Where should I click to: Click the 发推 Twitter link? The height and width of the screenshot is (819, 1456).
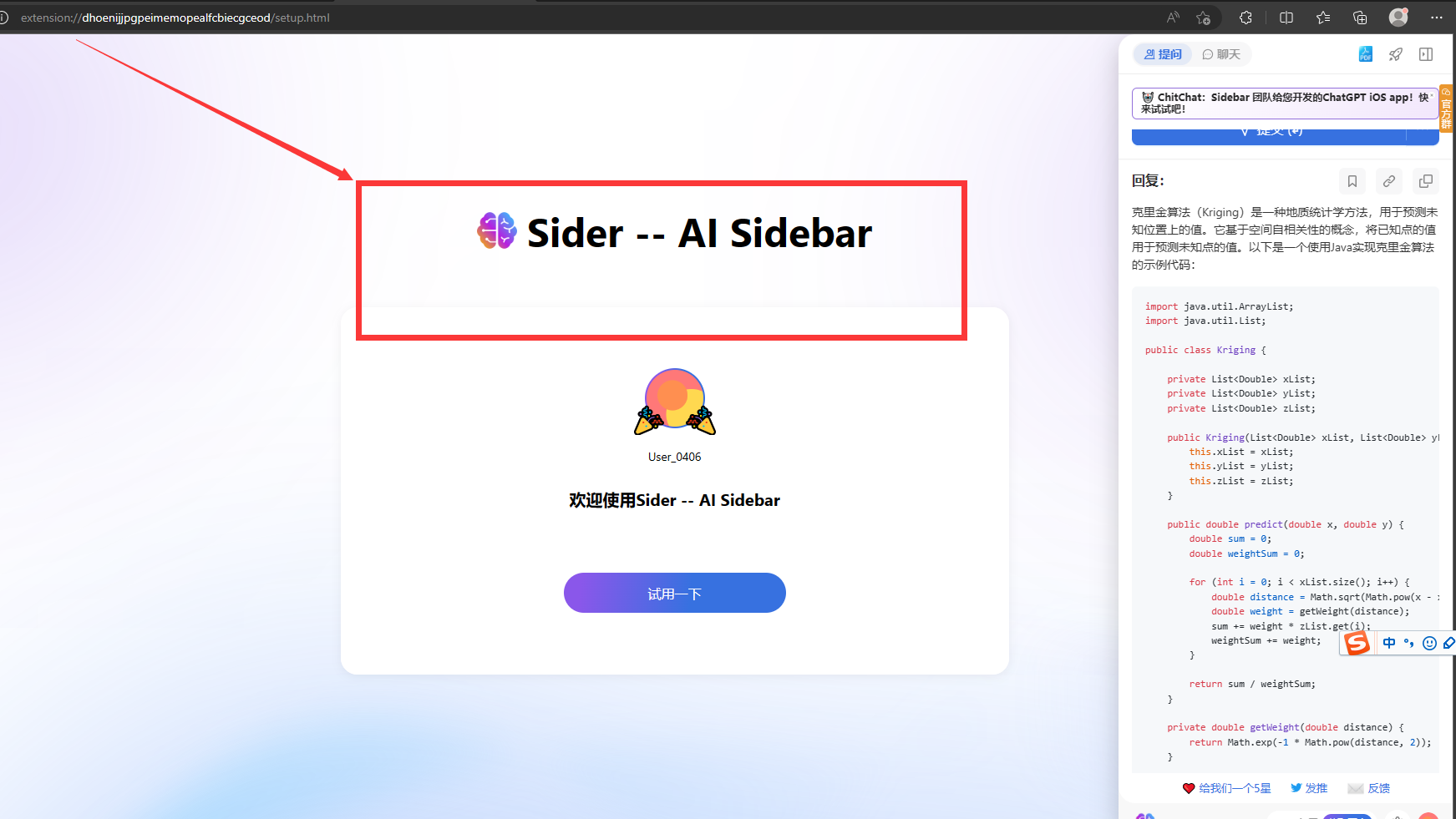coord(1309,788)
